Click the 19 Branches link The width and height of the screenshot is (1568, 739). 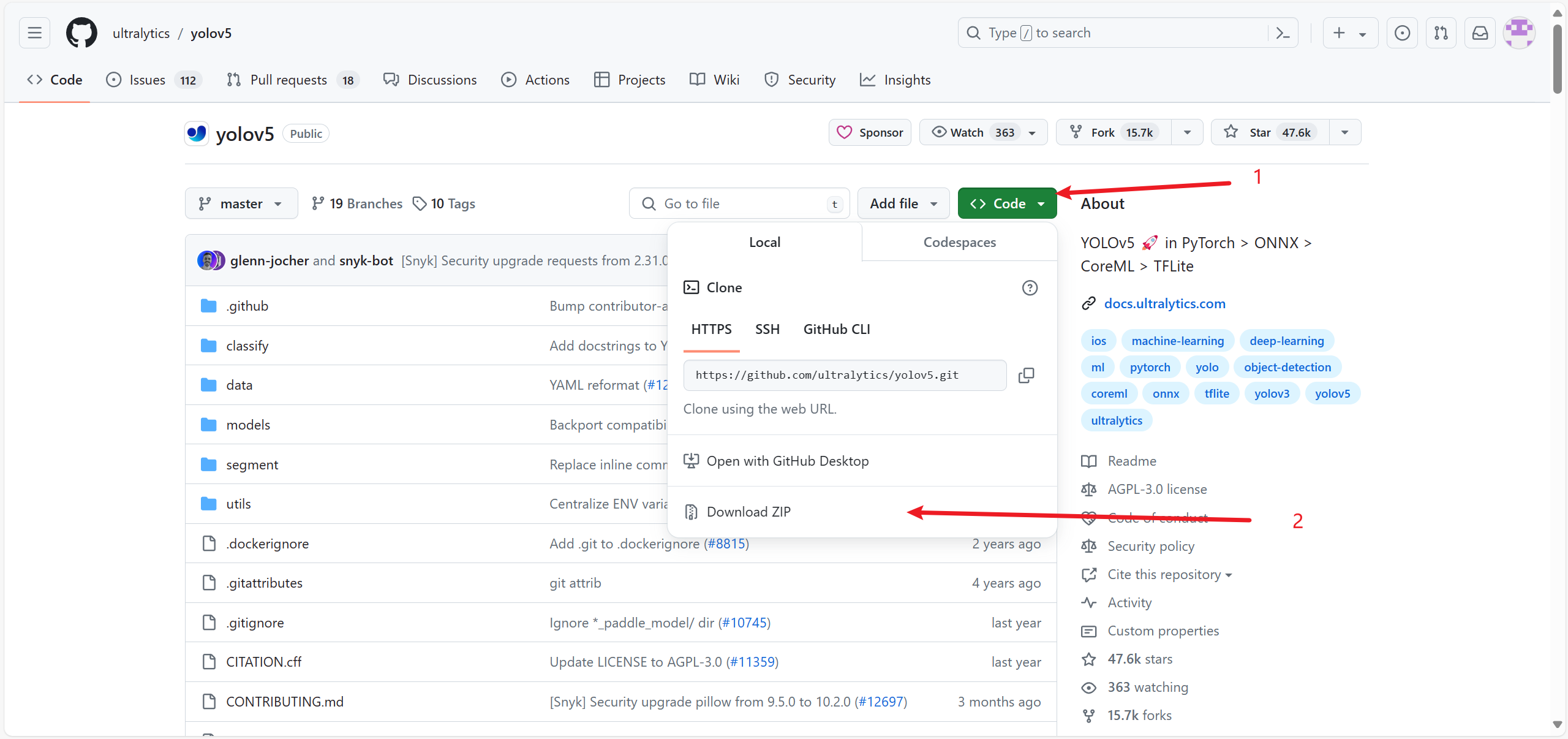click(x=357, y=203)
